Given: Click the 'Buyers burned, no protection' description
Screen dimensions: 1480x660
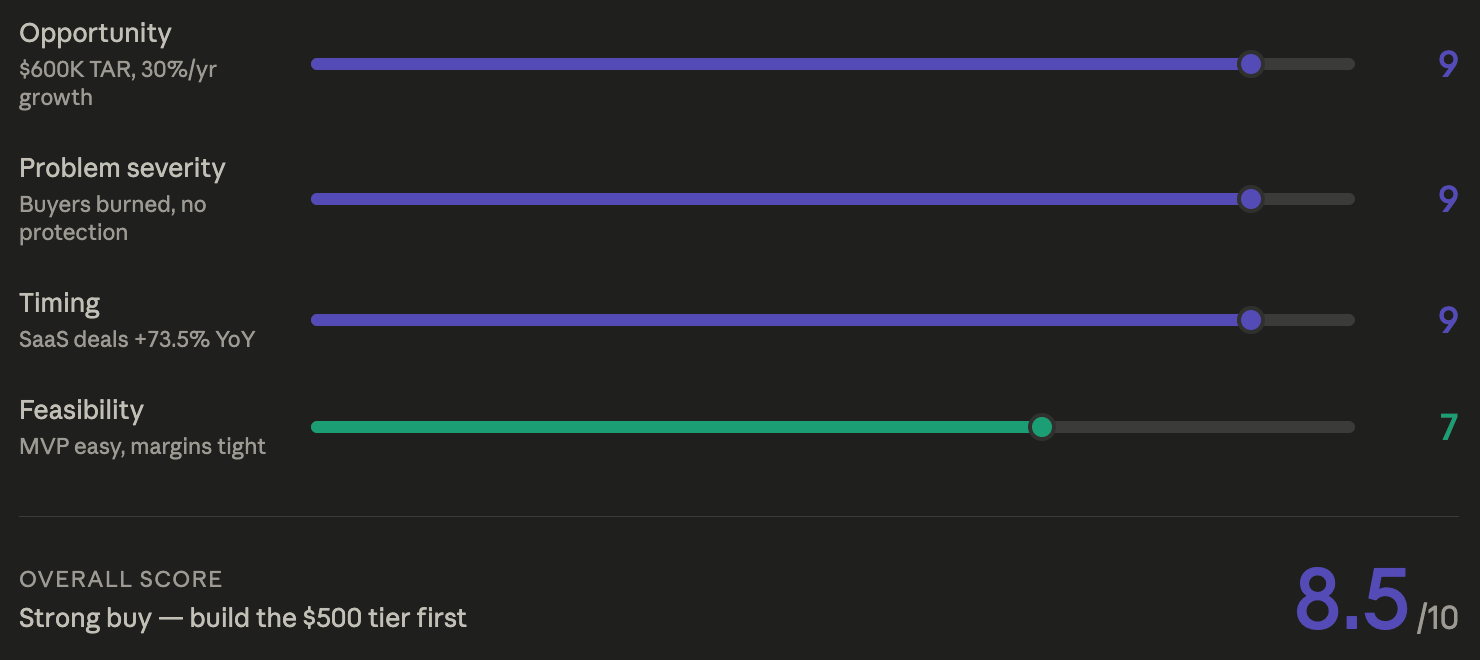Looking at the screenshot, I should click(x=113, y=218).
